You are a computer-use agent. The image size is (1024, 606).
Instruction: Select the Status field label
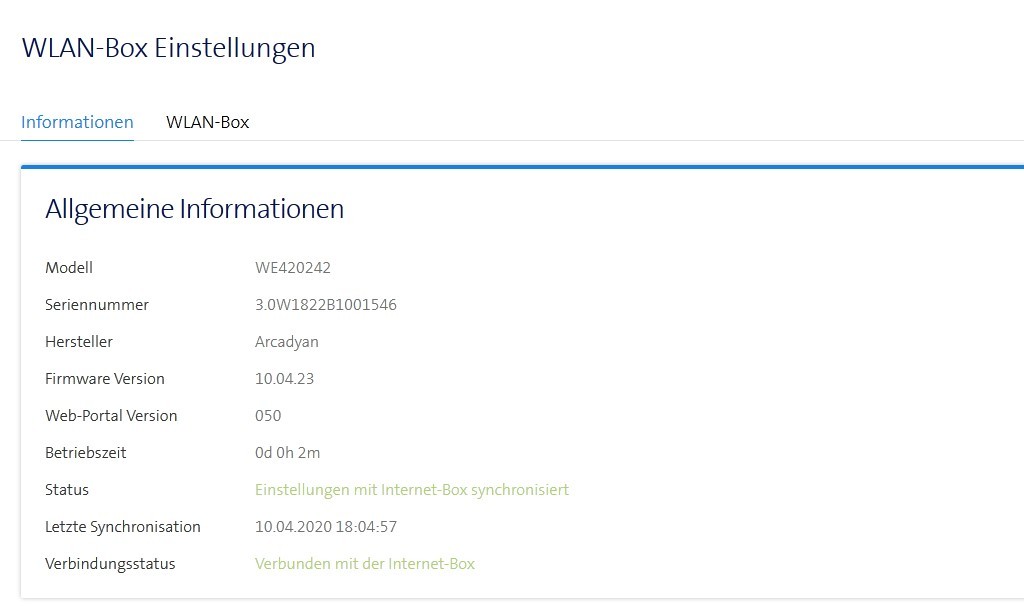click(67, 489)
